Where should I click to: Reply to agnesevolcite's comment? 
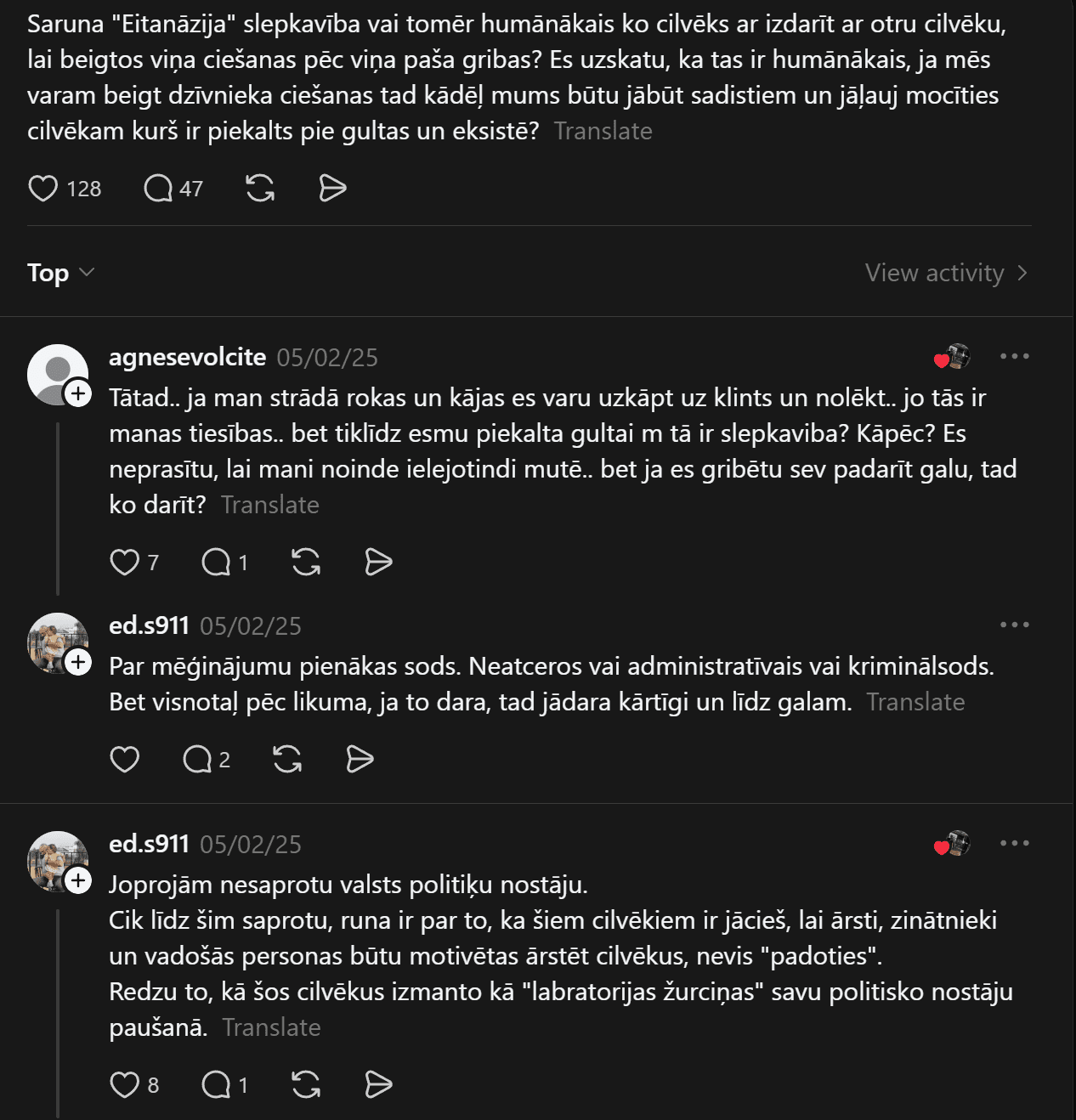[216, 562]
